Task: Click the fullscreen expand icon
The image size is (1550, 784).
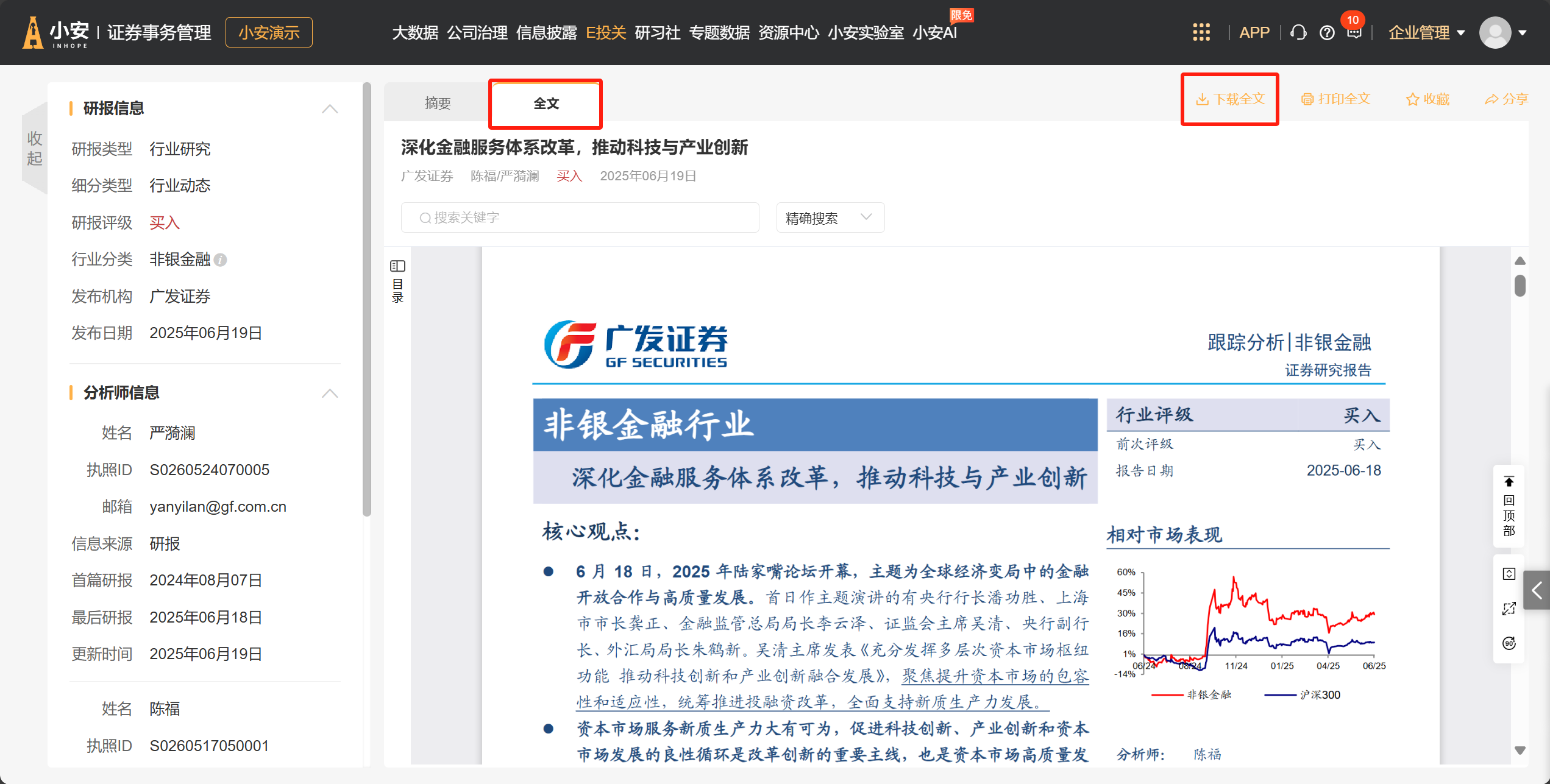Action: [x=1509, y=609]
